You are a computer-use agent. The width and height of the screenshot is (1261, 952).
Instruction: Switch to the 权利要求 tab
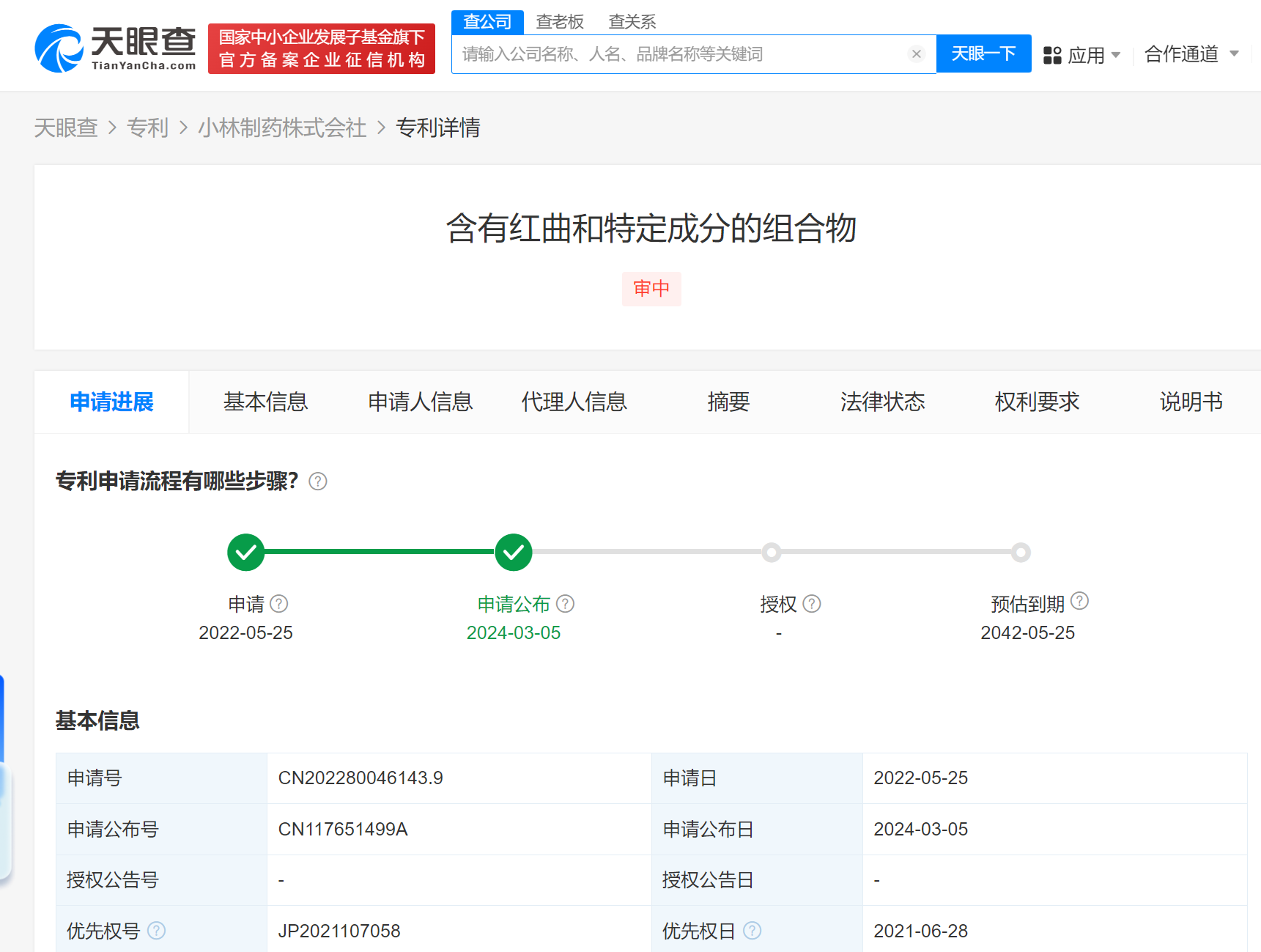click(1037, 402)
